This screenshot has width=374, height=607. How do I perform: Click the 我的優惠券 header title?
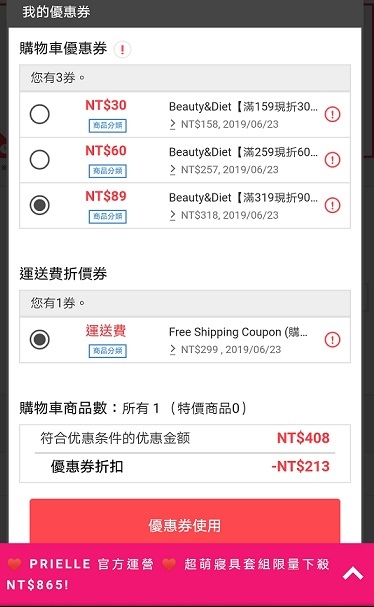pos(56,12)
